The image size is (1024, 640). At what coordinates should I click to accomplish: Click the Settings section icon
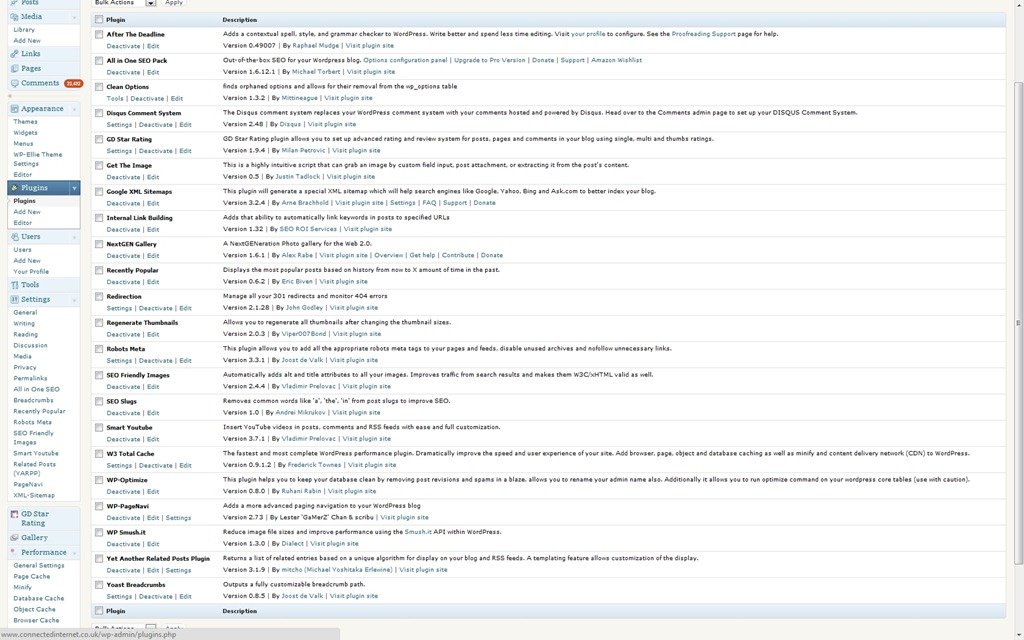tap(14, 300)
